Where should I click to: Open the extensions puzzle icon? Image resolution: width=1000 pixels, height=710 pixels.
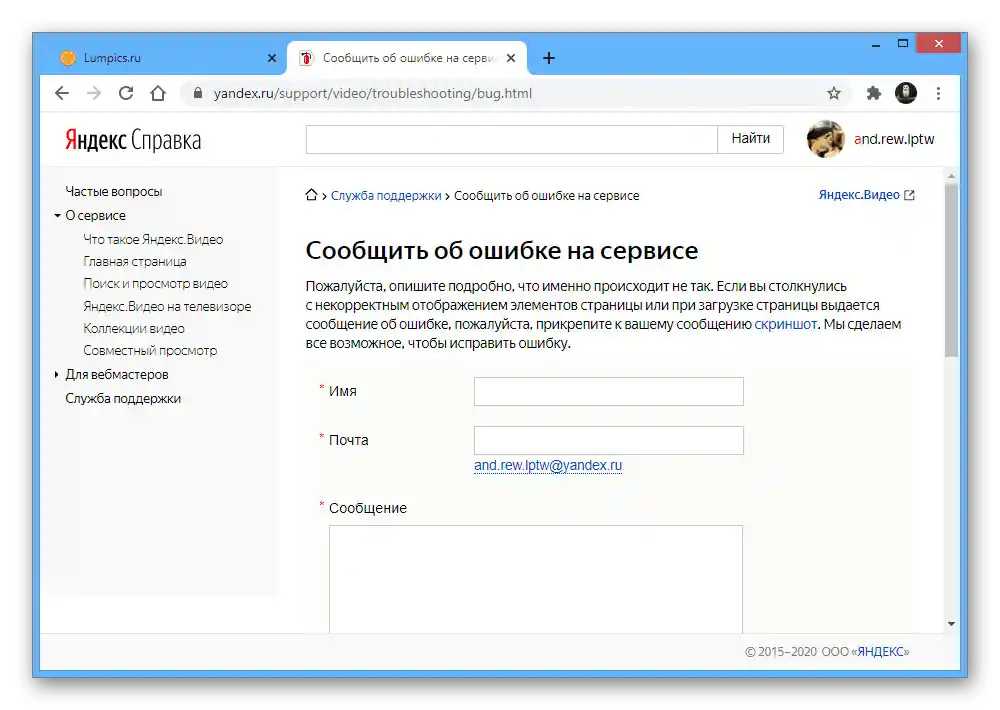873,93
